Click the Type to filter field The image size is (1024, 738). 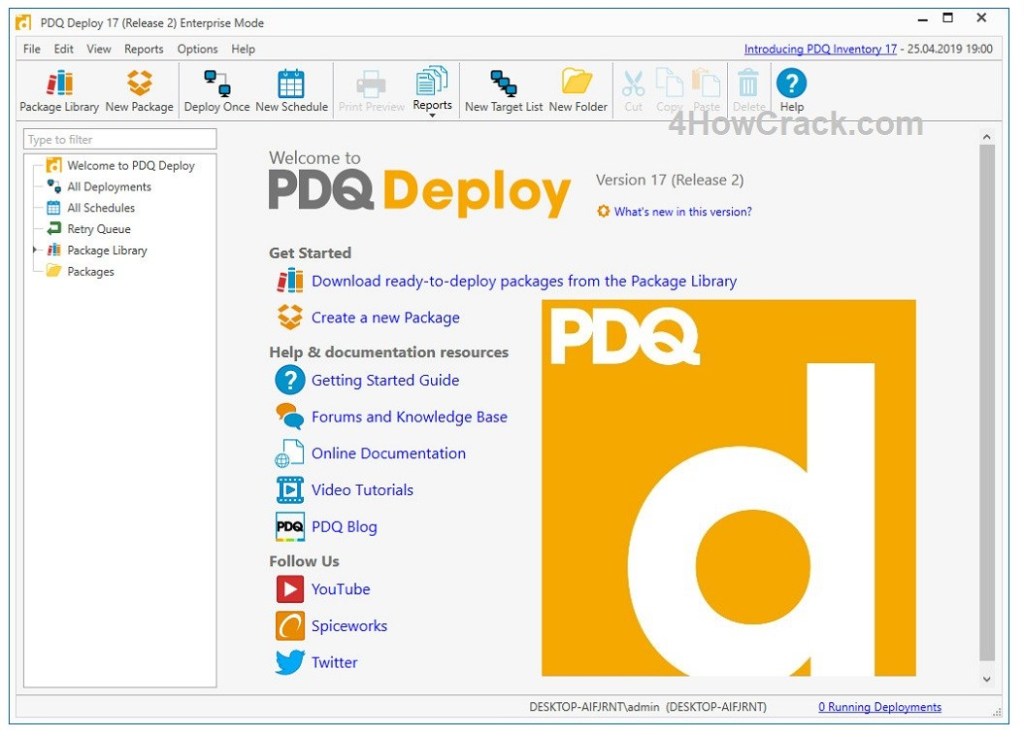point(120,139)
